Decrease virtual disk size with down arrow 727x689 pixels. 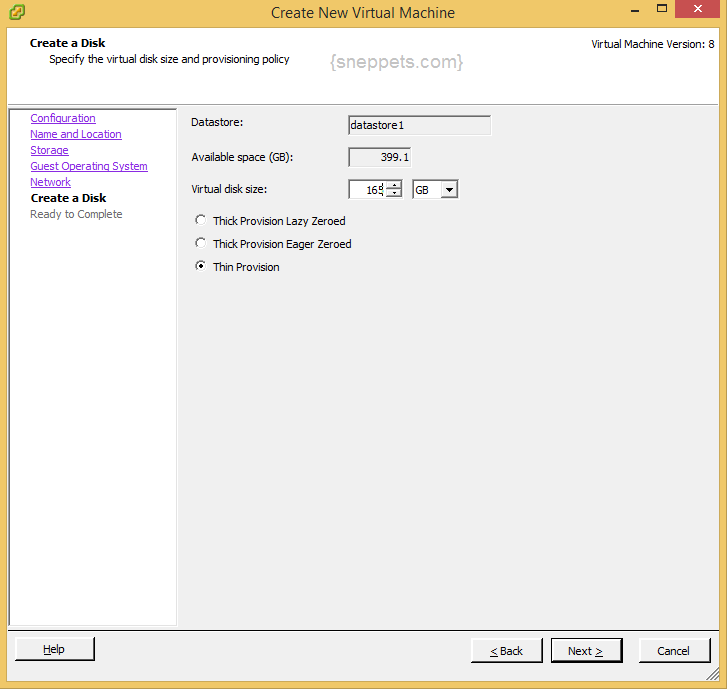pyautogui.click(x=394, y=193)
